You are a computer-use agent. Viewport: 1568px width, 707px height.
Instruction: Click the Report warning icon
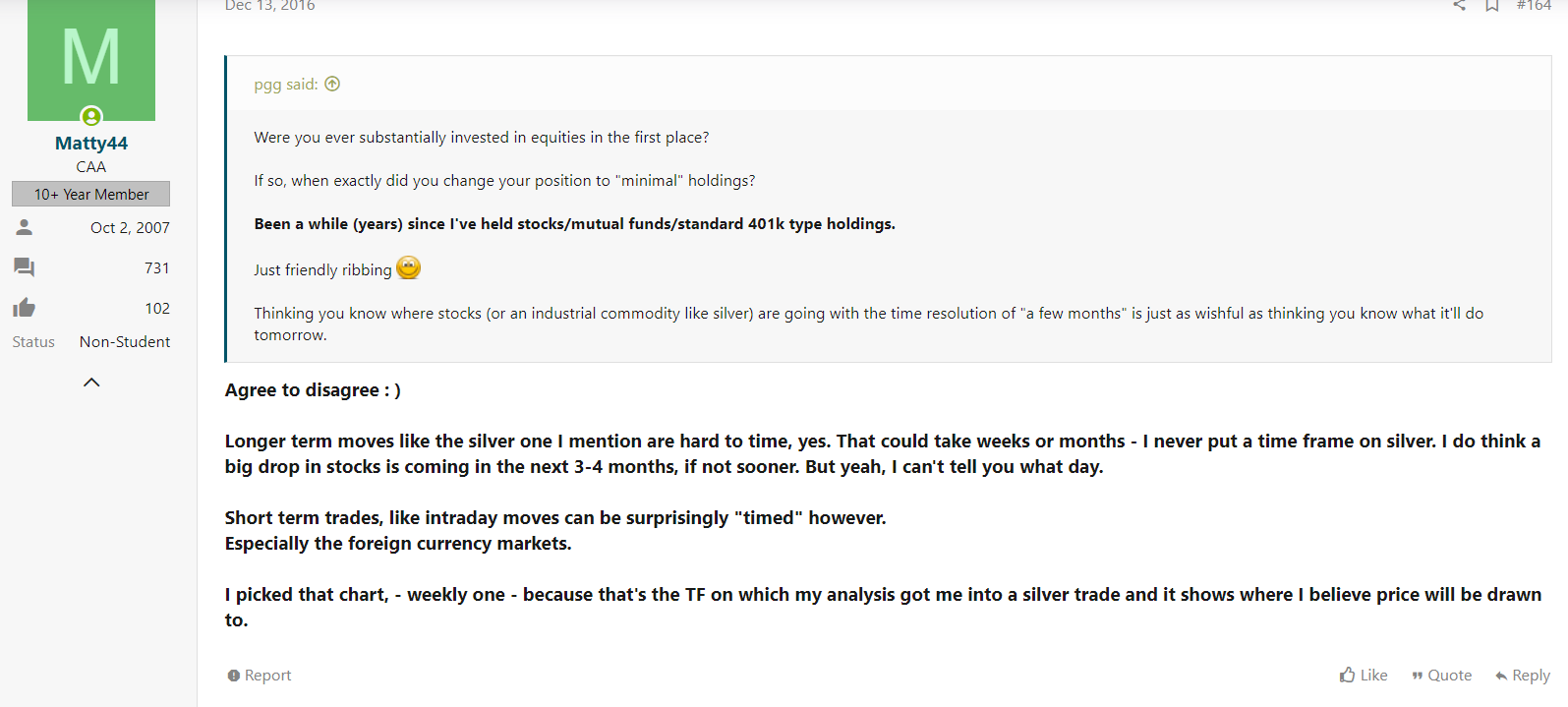tap(234, 676)
